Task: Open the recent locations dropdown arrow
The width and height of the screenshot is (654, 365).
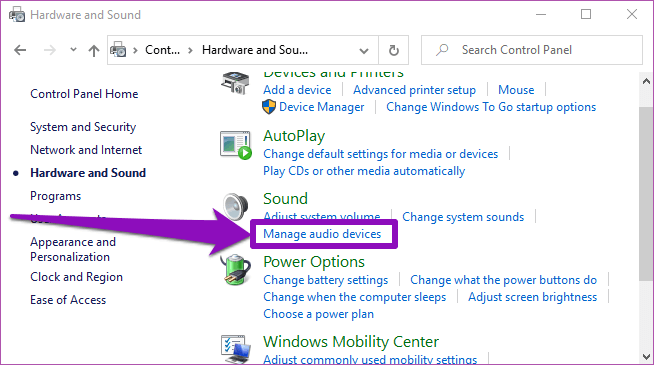Action: pyautogui.click(x=73, y=50)
